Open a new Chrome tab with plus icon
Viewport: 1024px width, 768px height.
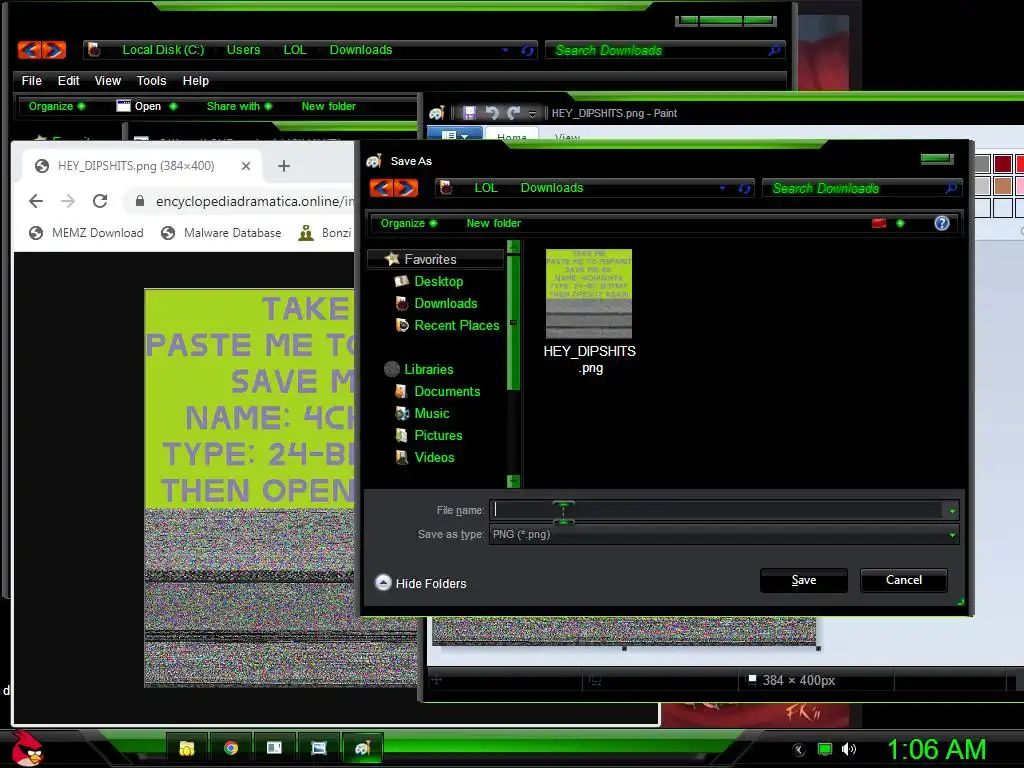pyautogui.click(x=283, y=166)
